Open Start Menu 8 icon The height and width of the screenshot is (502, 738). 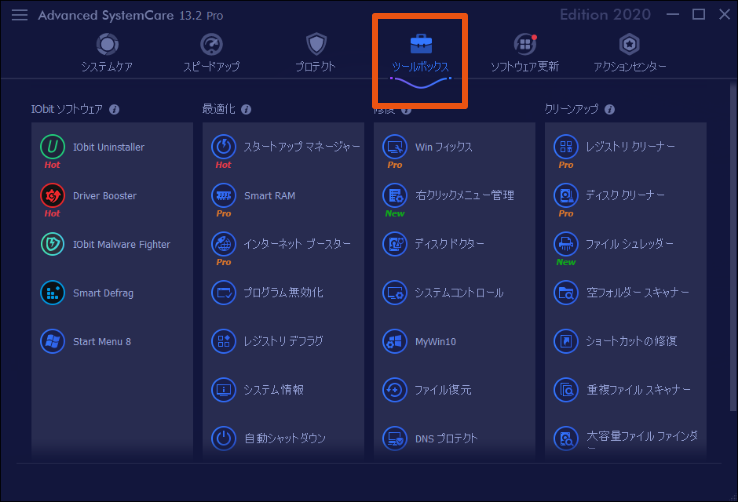(x=52, y=341)
